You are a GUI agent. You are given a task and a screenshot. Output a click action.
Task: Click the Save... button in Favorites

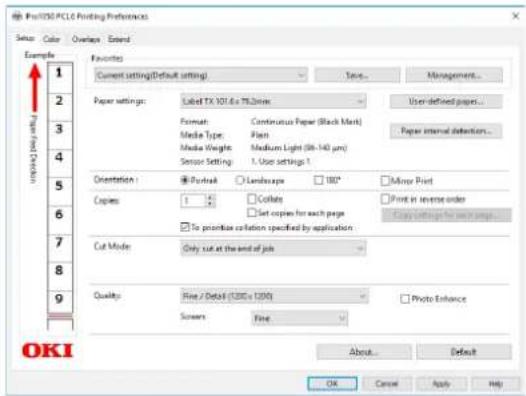point(357,75)
